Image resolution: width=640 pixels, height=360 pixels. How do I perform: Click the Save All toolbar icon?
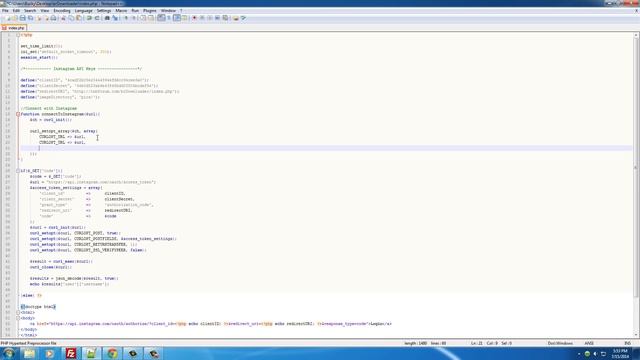31,18
